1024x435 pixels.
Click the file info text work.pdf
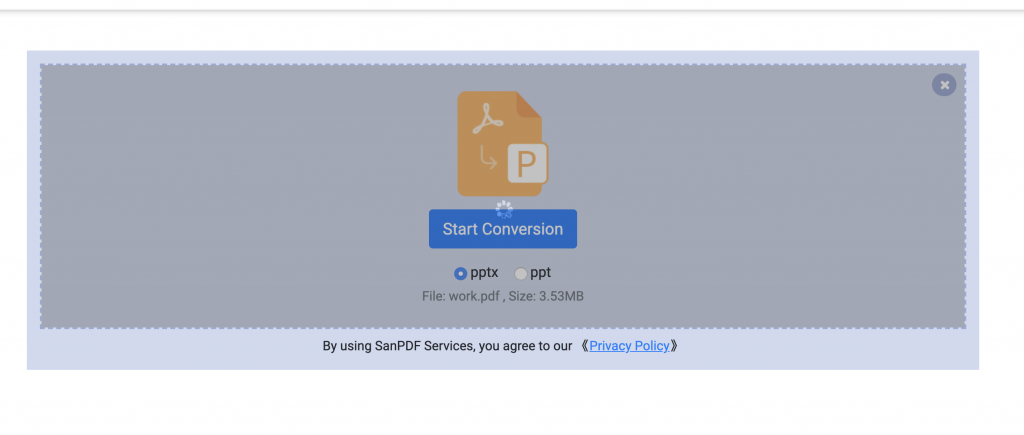click(503, 297)
